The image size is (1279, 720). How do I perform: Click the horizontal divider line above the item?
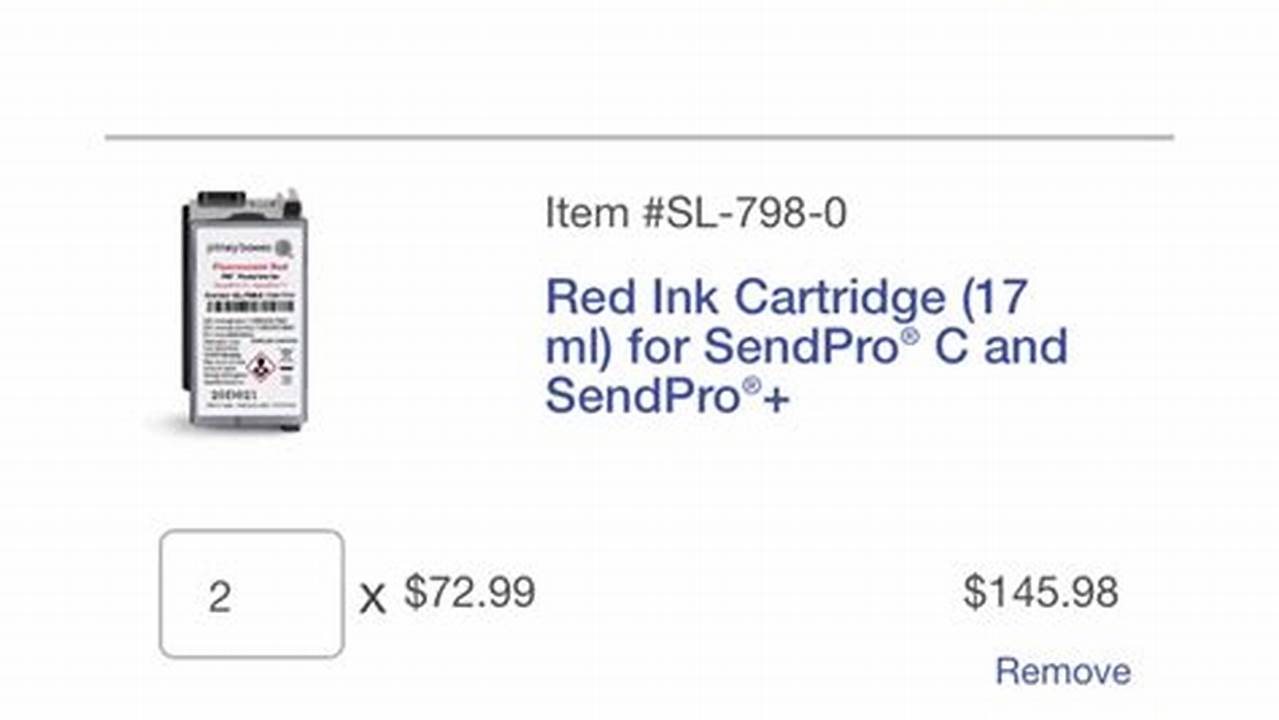(x=640, y=129)
